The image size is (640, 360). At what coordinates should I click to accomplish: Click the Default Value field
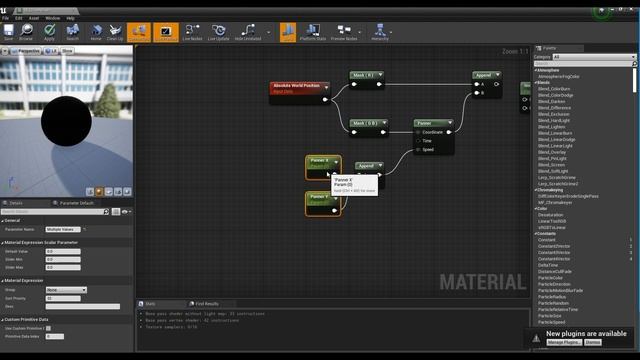click(x=63, y=251)
